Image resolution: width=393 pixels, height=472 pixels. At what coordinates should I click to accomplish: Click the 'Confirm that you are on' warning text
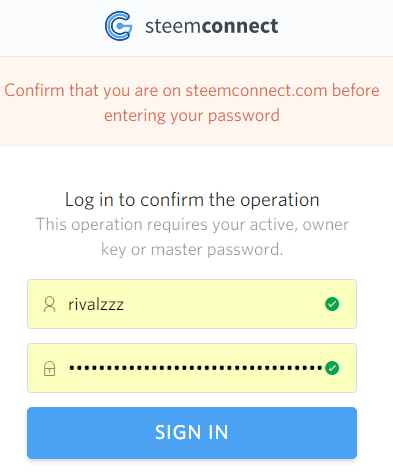[93, 91]
